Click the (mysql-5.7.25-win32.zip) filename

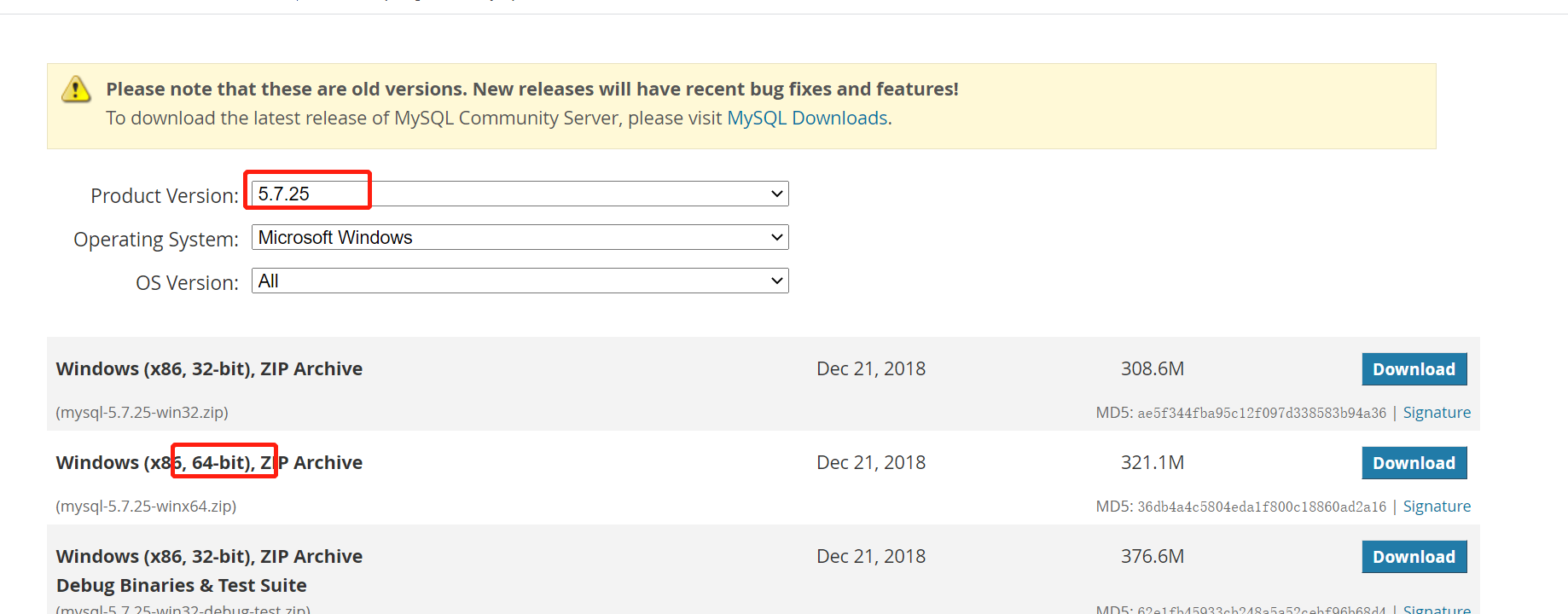point(142,413)
